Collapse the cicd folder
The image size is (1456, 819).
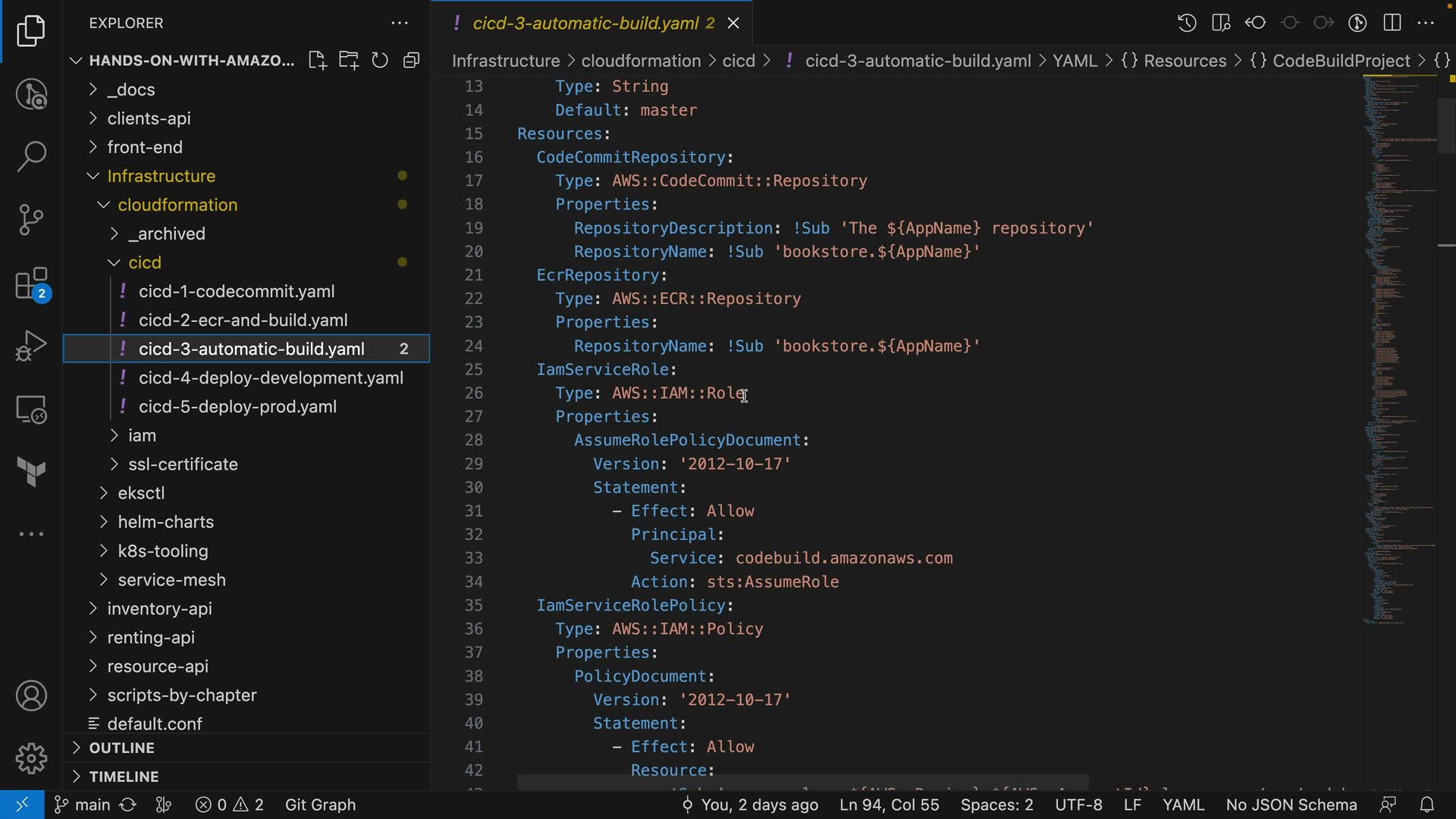tap(144, 262)
